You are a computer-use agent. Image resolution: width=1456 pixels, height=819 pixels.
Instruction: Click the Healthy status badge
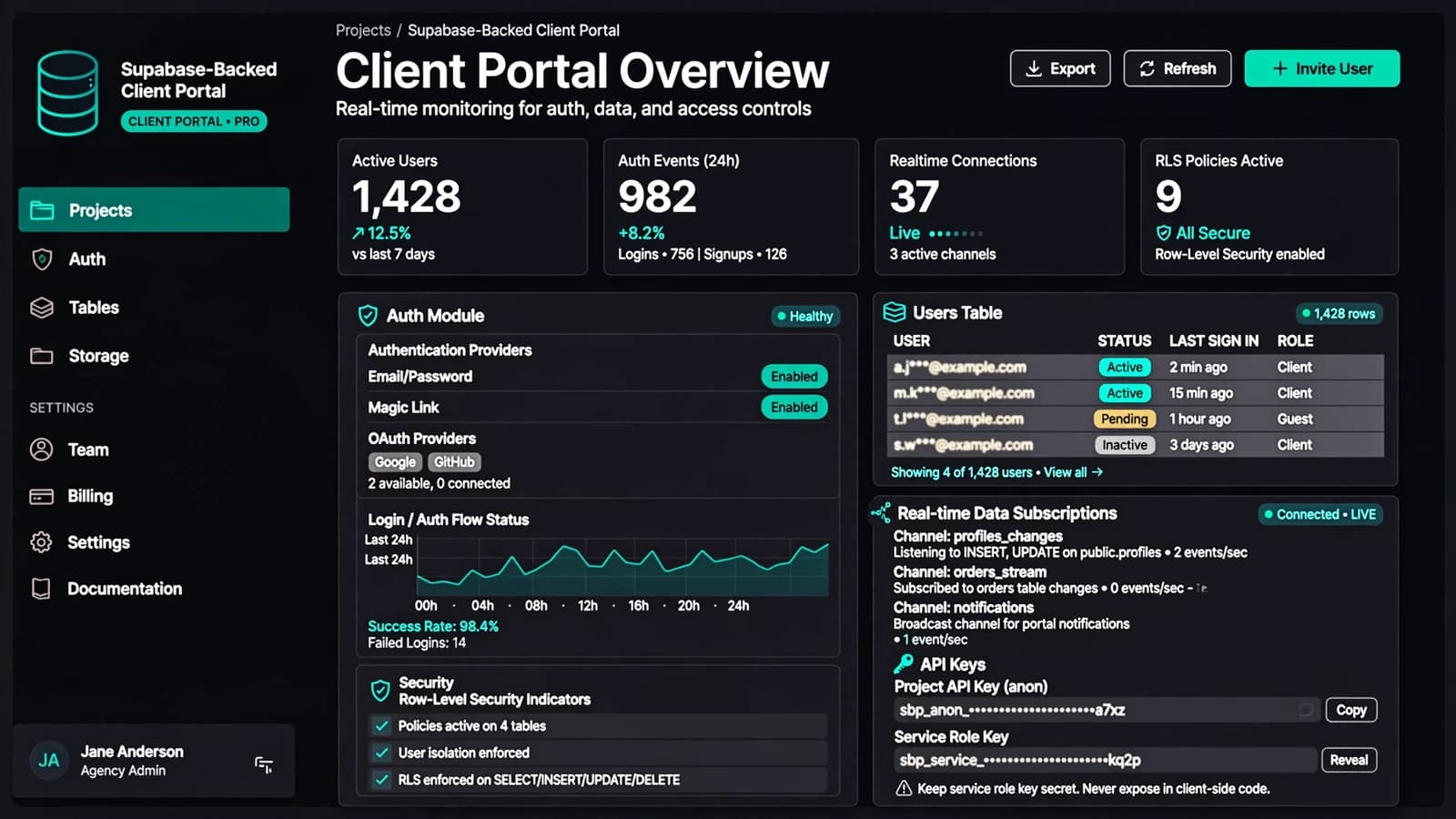point(804,317)
